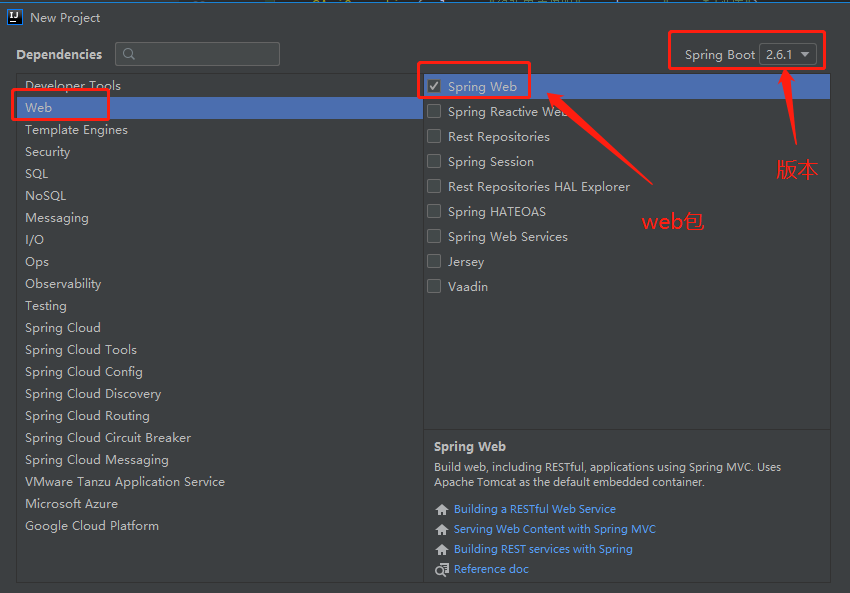850x593 pixels.
Task: Click the Spring HATEOAS label
Action: click(497, 211)
